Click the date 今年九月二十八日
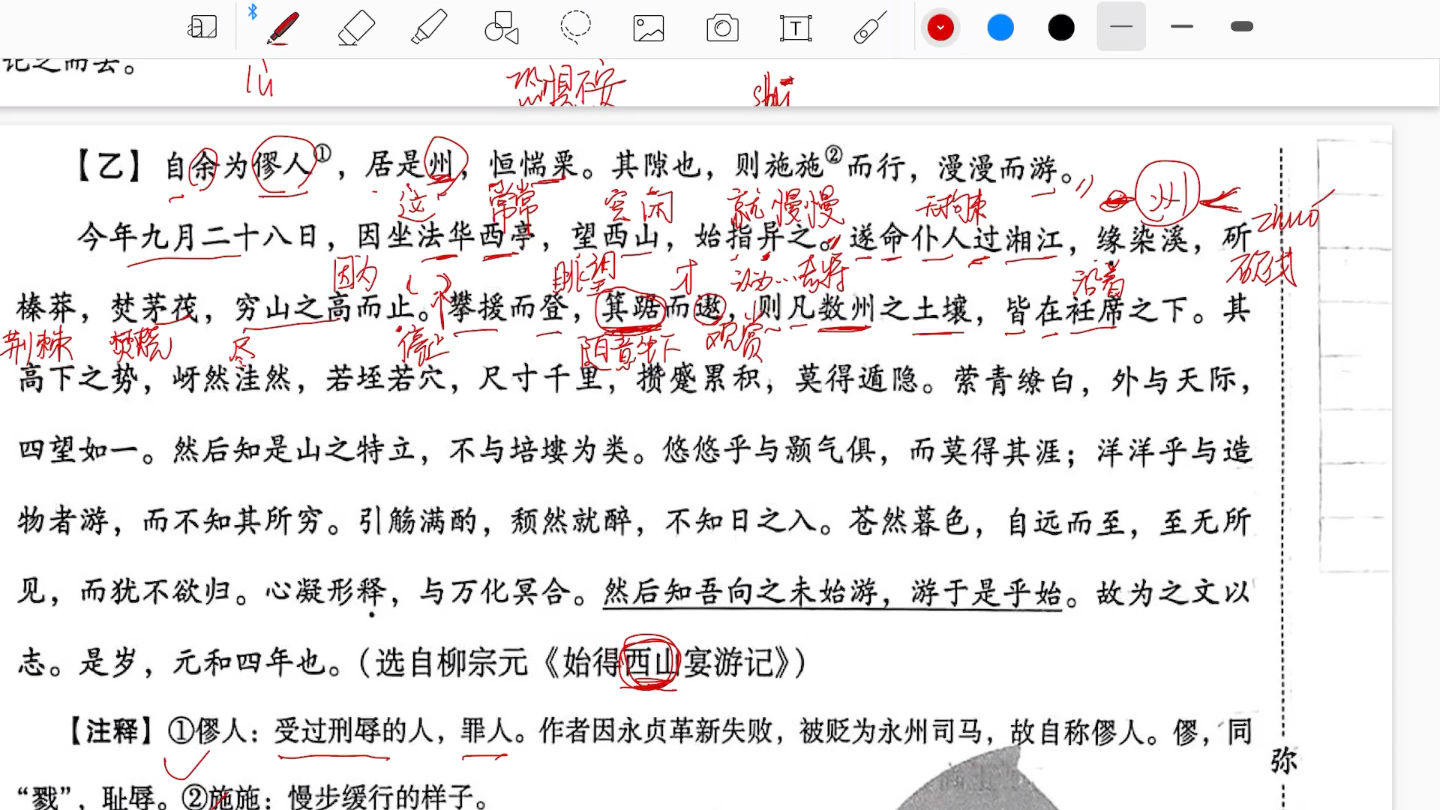Screen dimensions: 1440x810 198,238
